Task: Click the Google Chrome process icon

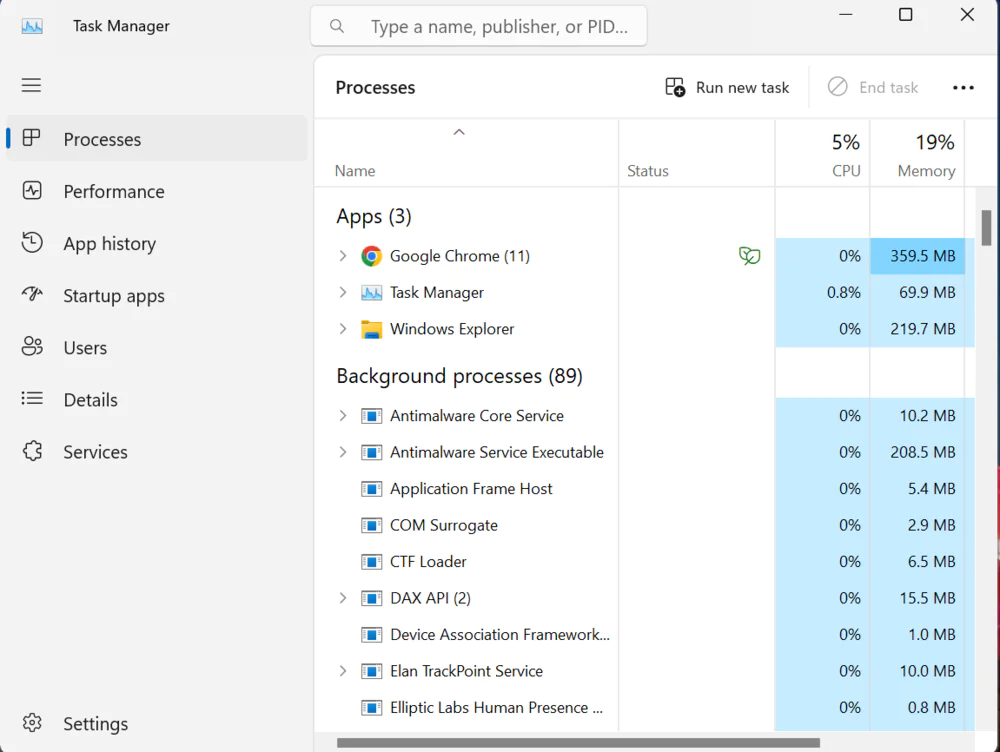Action: point(371,256)
